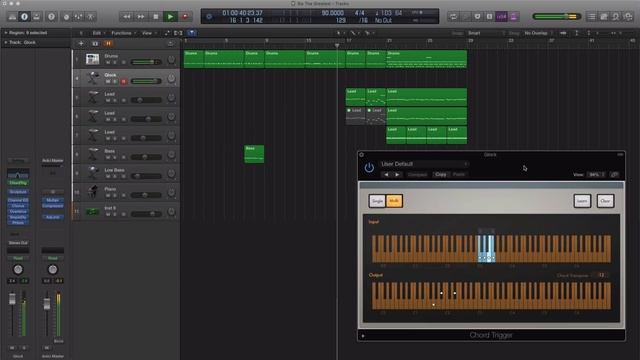This screenshot has width=640, height=360.
Task: Open the Functions menu
Action: (124, 33)
